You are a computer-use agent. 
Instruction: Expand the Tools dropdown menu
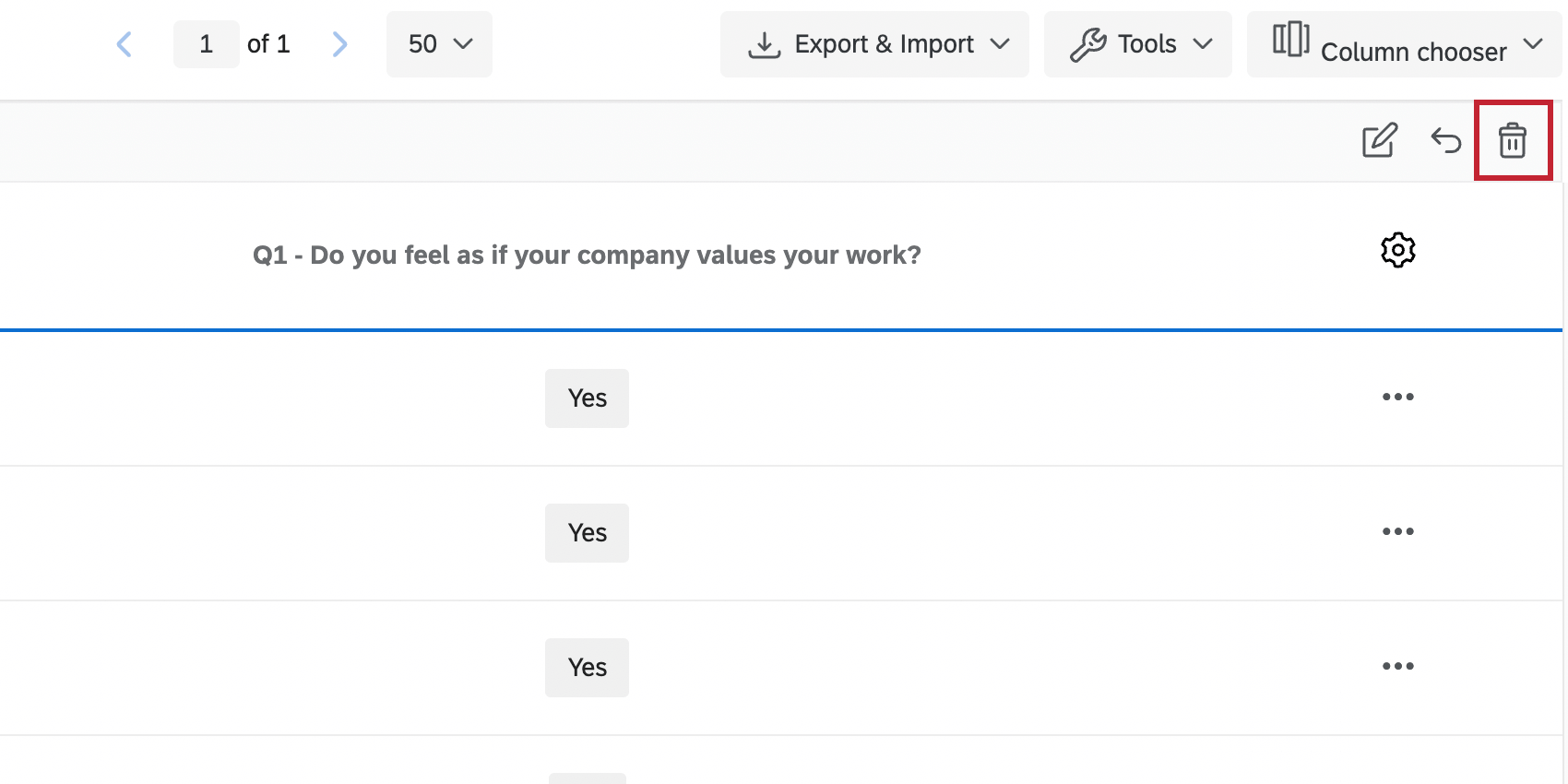pyautogui.click(x=1138, y=44)
